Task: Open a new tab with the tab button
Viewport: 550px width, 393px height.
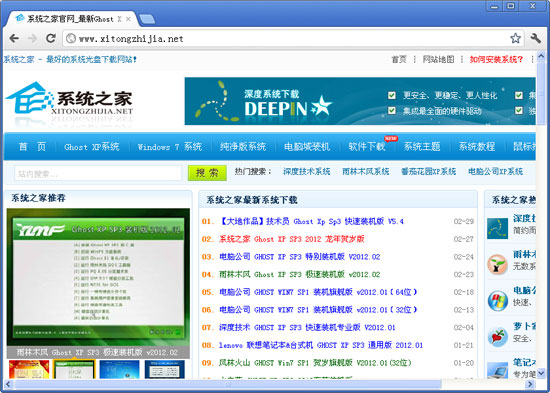Action: tap(147, 19)
